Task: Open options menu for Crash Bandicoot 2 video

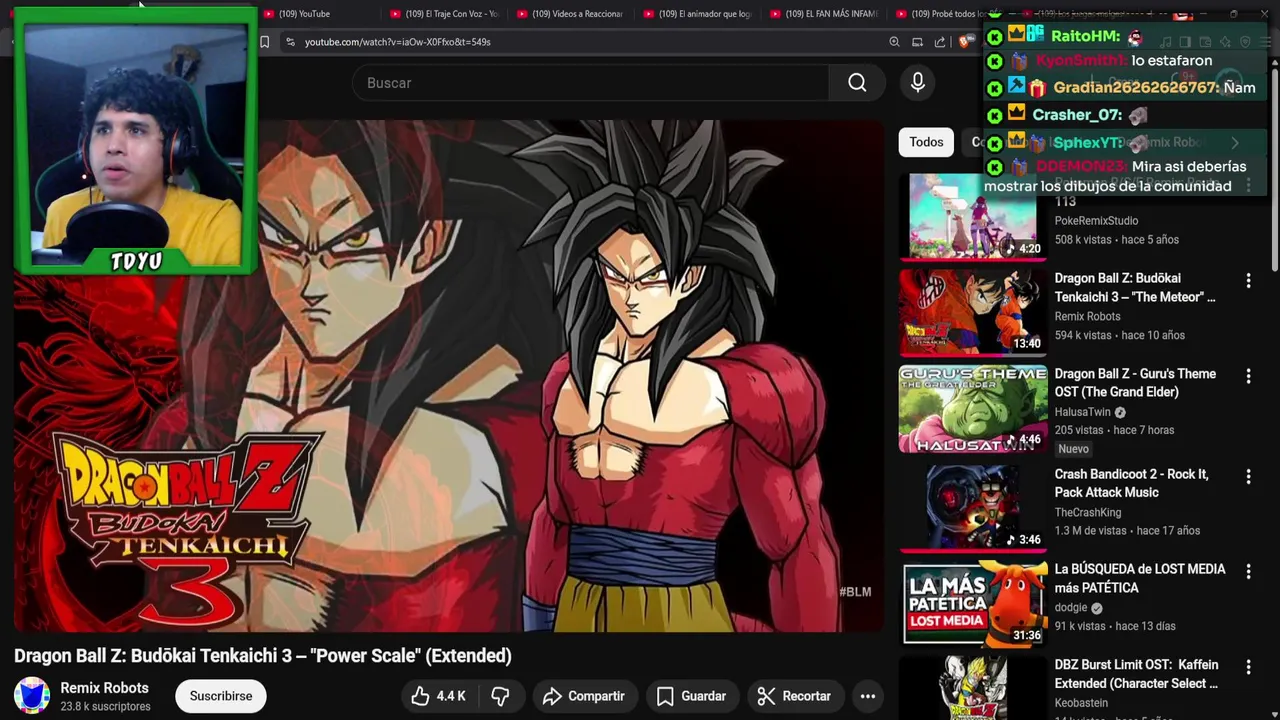Action: (1248, 477)
